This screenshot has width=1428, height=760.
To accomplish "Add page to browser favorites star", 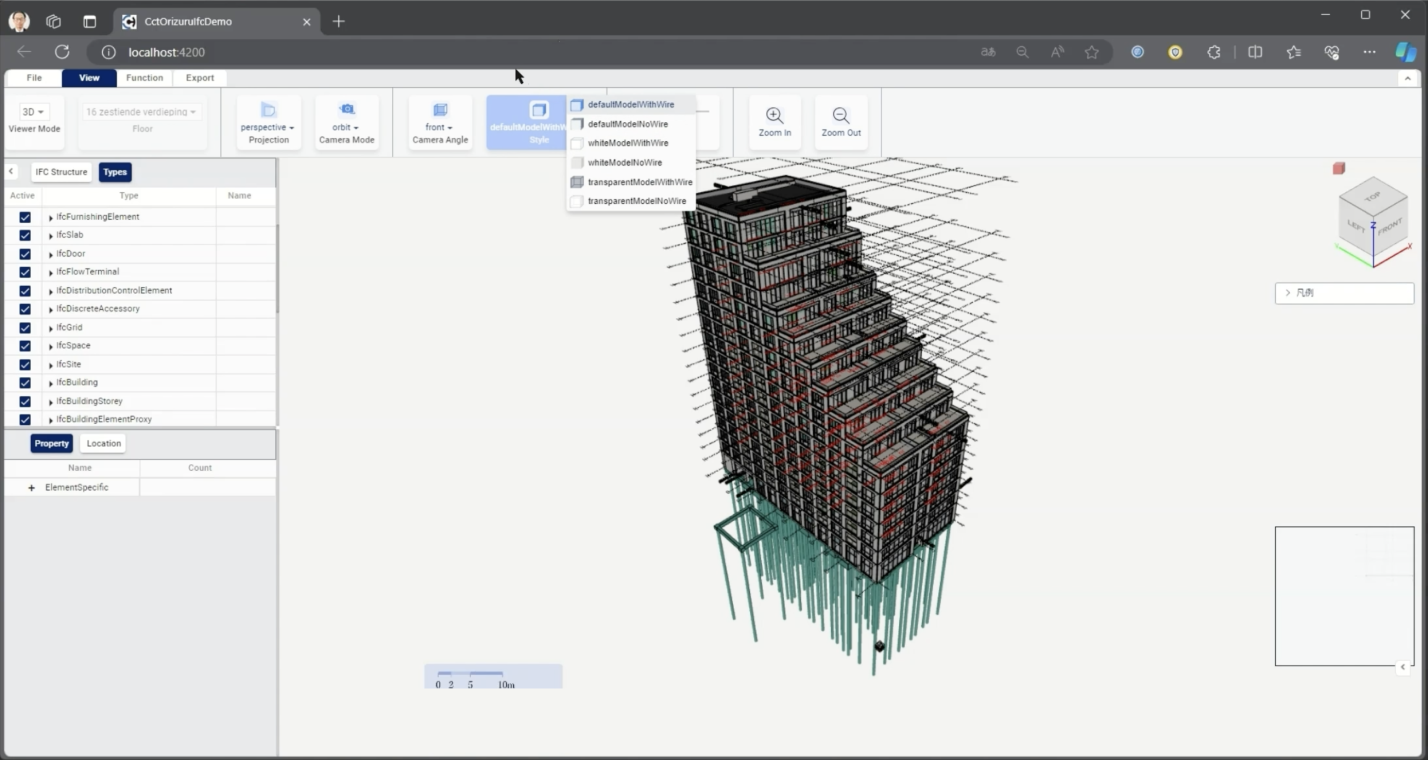I will (x=1092, y=52).
